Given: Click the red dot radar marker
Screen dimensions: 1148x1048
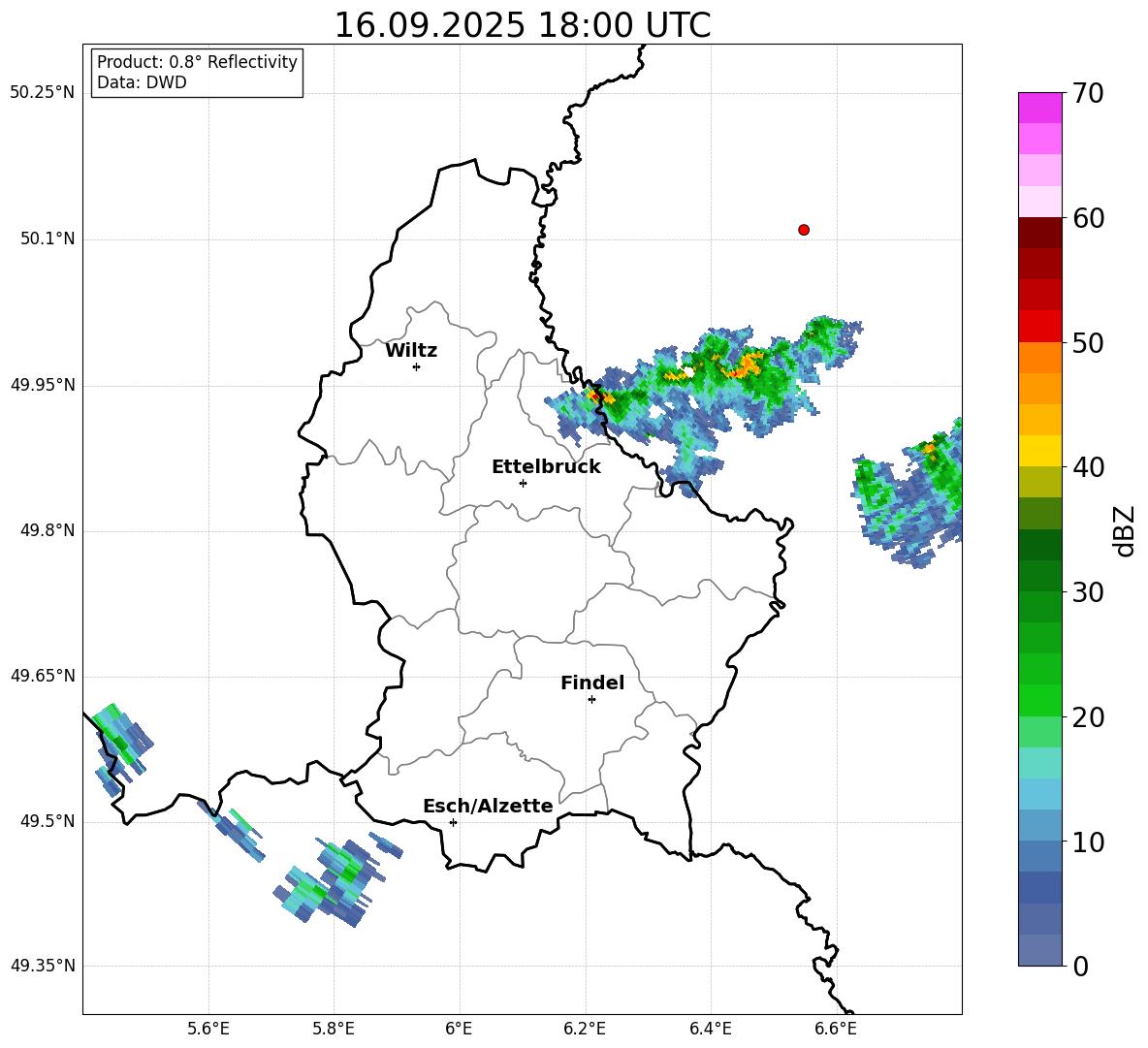Looking at the screenshot, I should [804, 230].
